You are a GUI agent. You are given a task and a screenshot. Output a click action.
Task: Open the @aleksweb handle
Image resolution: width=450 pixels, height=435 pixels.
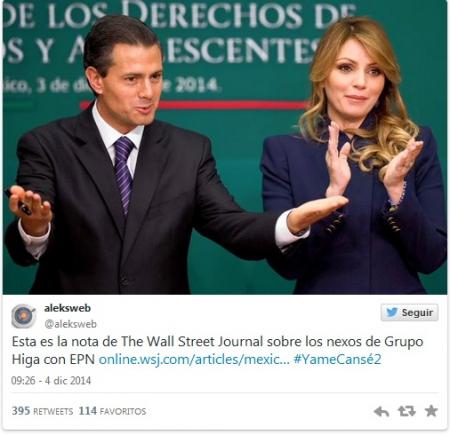71,324
